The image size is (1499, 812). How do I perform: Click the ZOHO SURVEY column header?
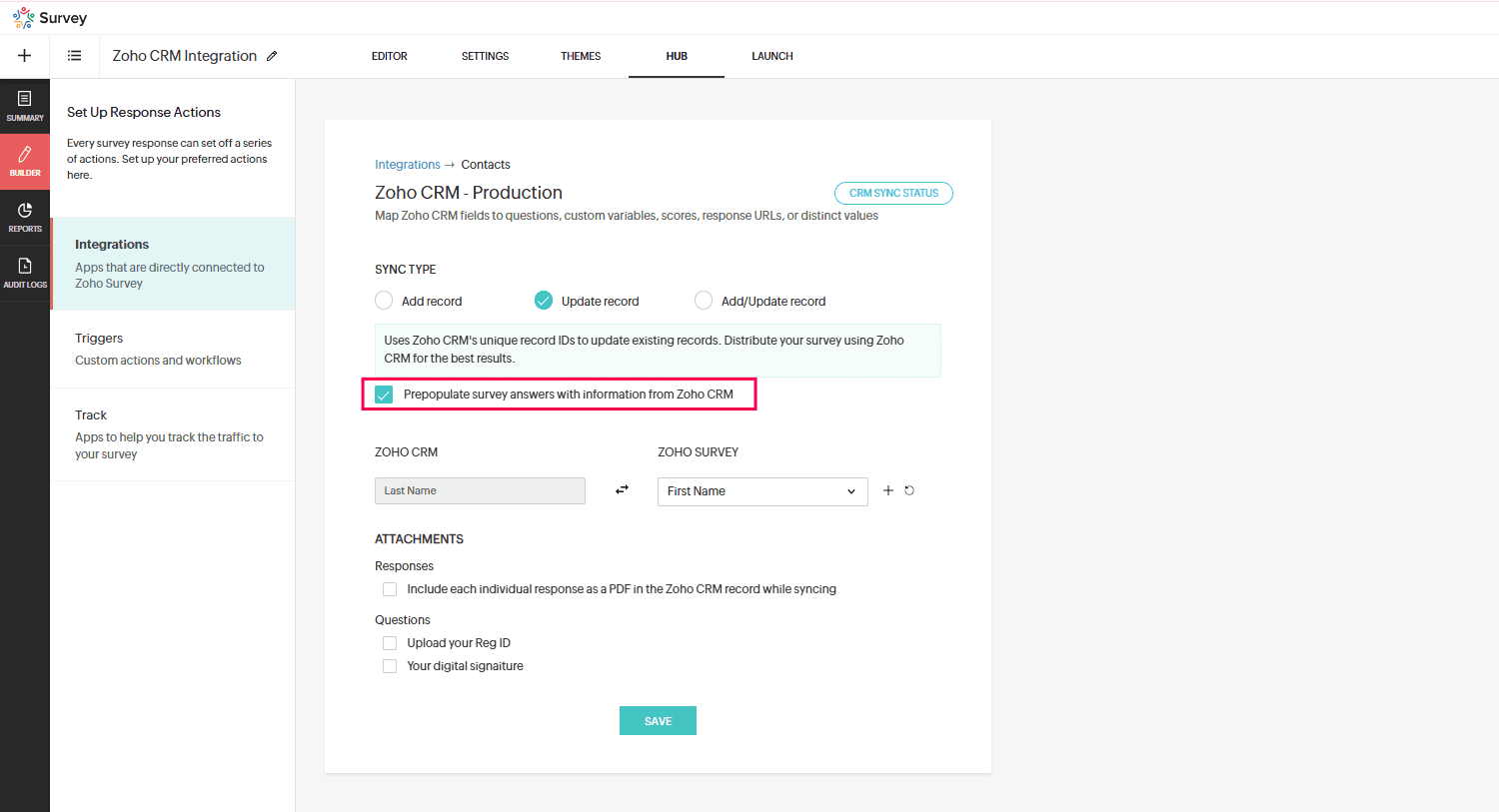(x=699, y=452)
